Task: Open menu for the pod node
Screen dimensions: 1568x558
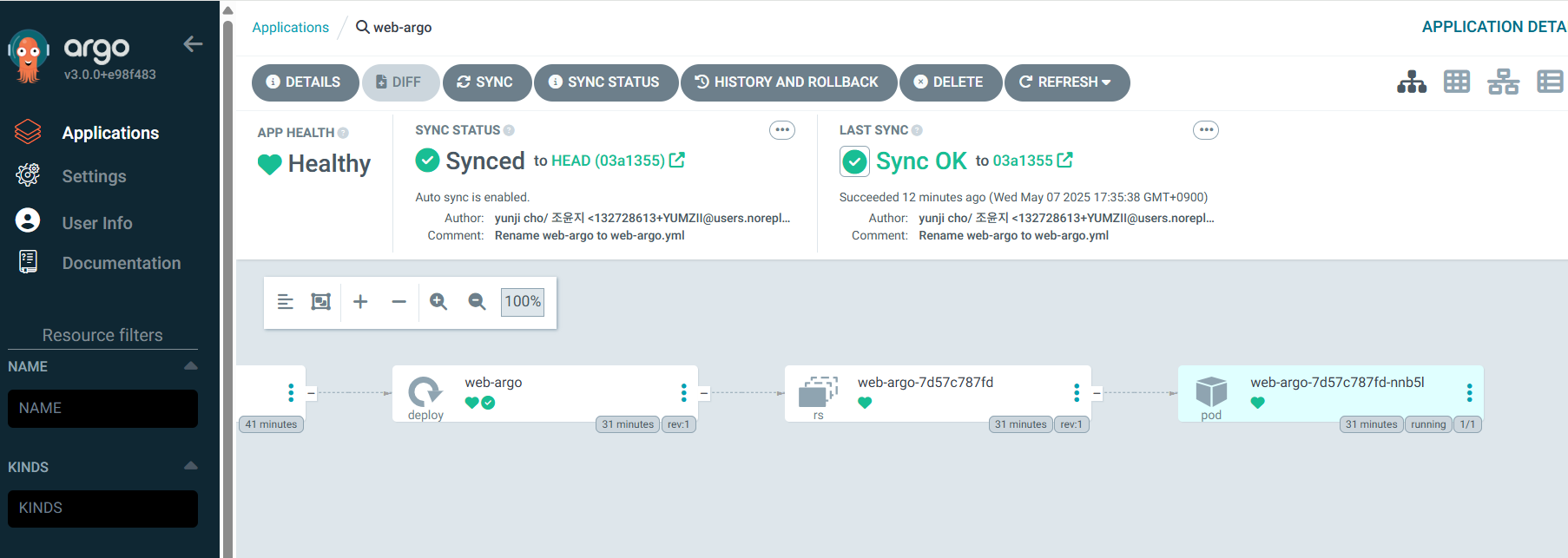Action: (1470, 393)
